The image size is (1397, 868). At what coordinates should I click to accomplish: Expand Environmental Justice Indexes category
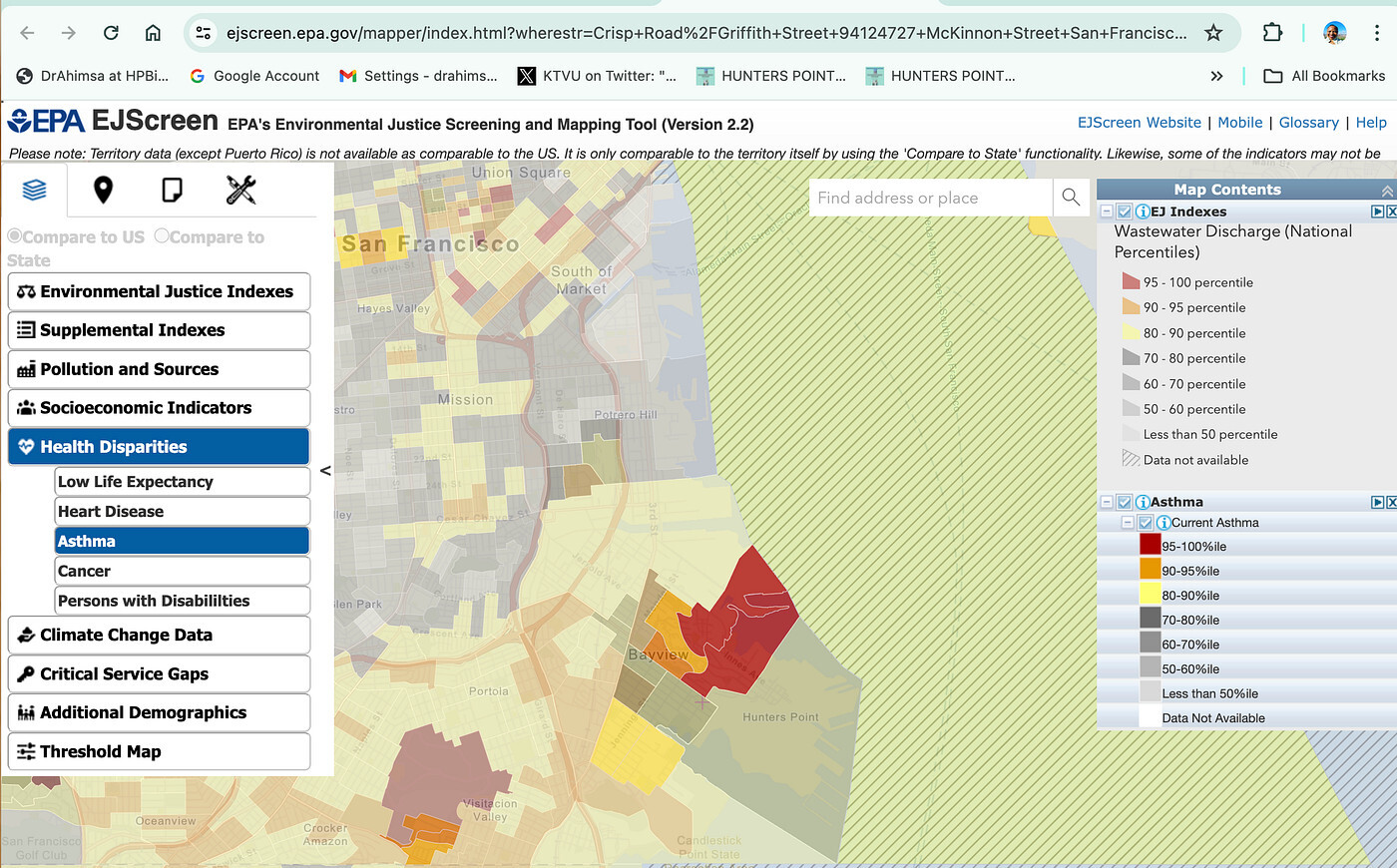click(159, 291)
